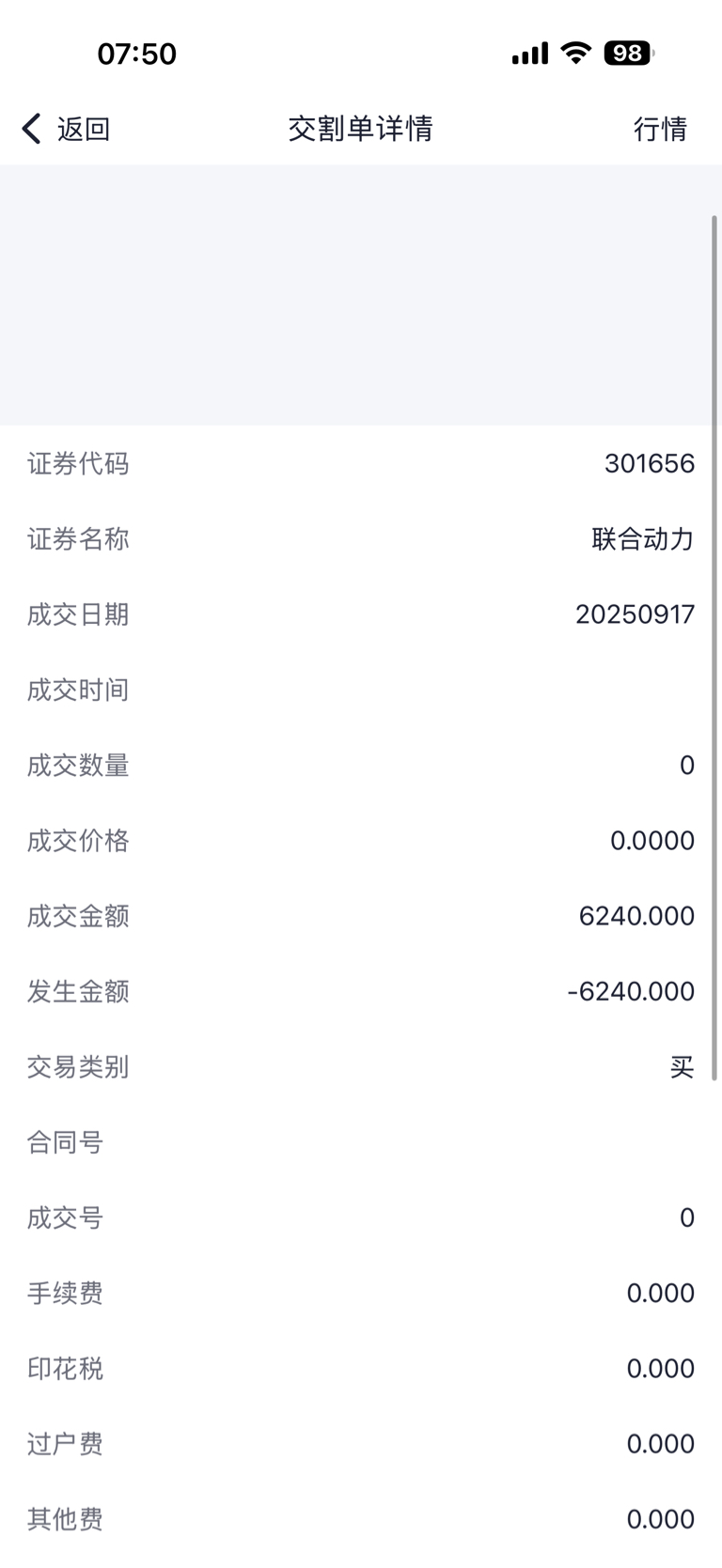
Task: Tap the 手续费 row label
Action: [x=65, y=1294]
